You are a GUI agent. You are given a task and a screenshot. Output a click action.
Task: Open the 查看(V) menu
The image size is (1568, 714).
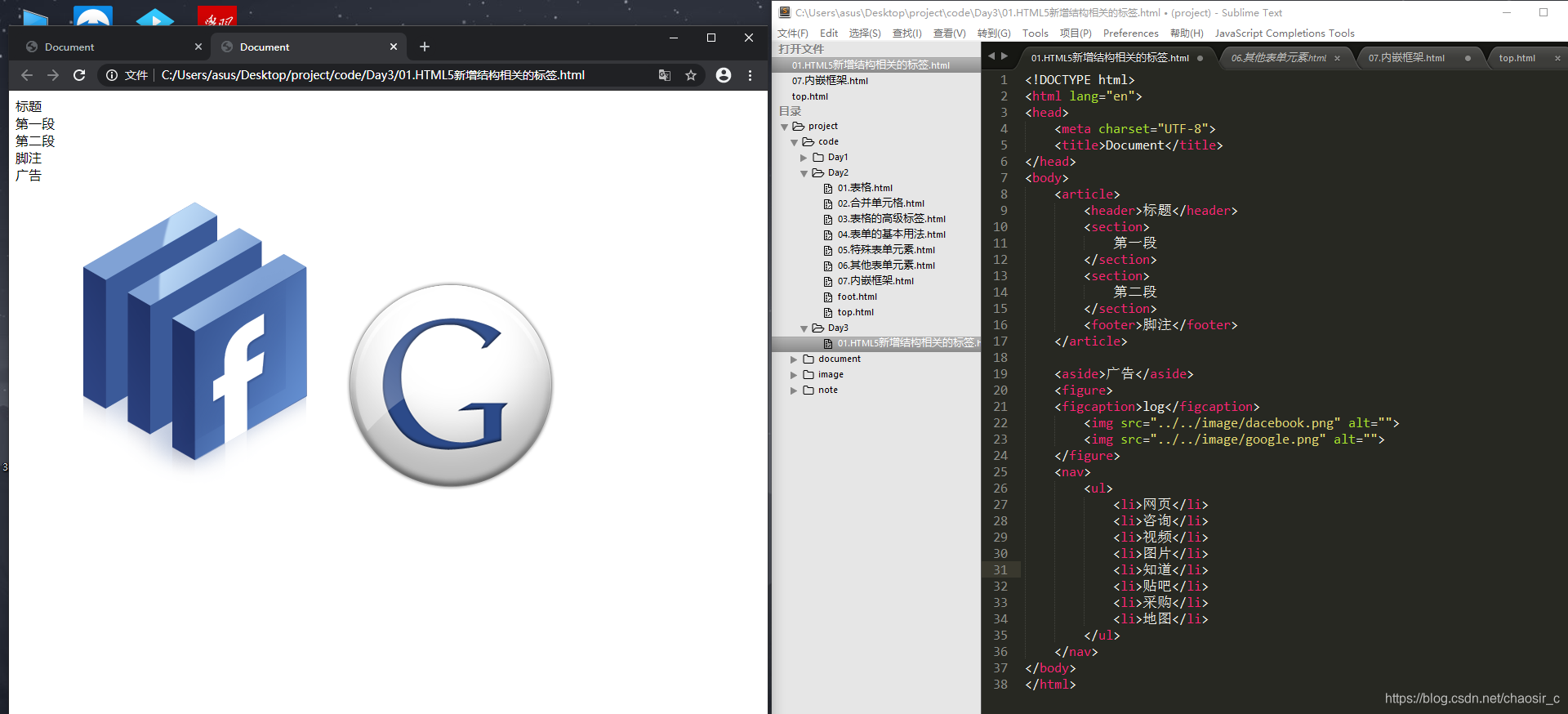(949, 33)
